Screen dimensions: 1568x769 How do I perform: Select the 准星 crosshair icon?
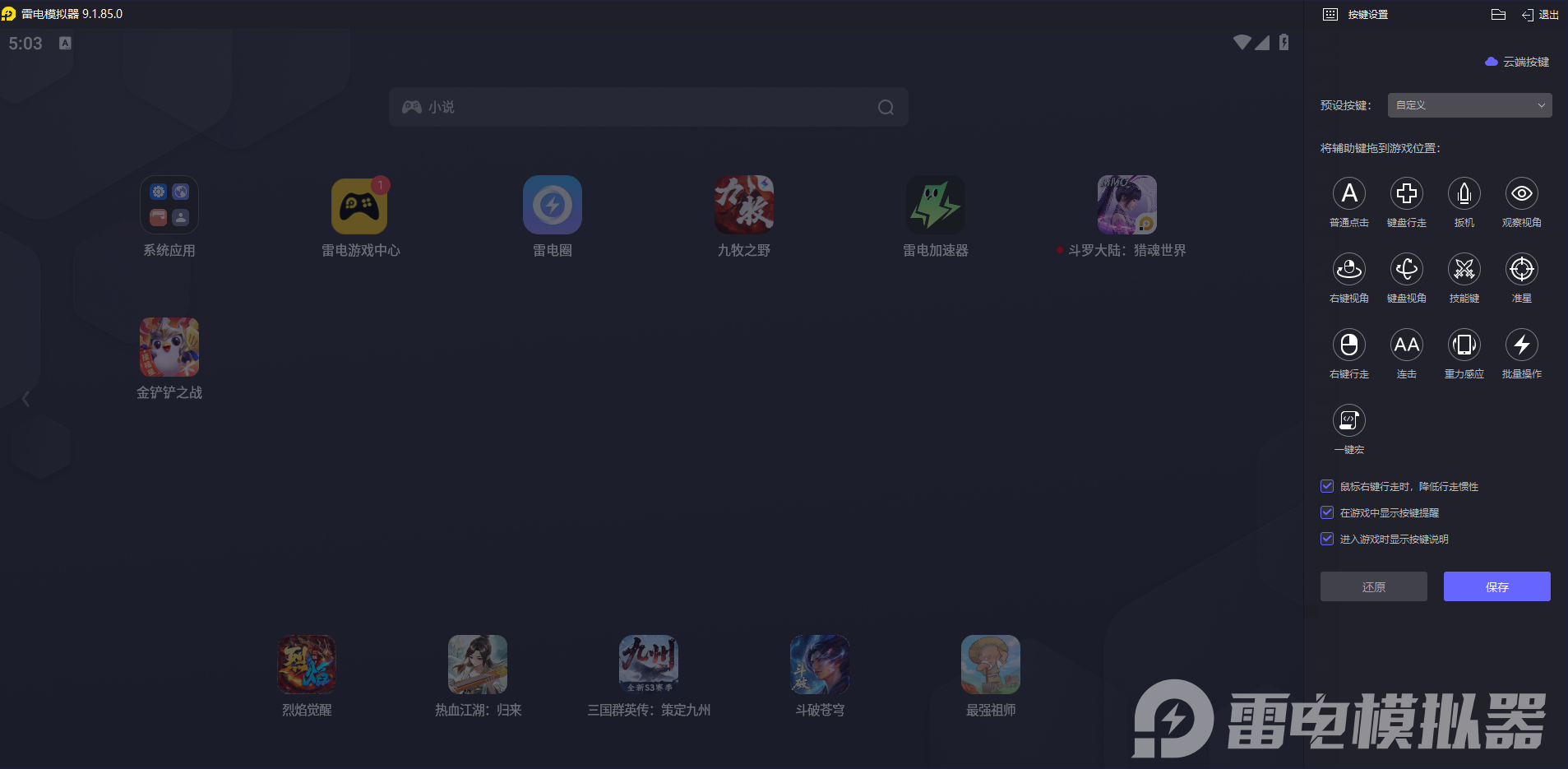(x=1521, y=269)
